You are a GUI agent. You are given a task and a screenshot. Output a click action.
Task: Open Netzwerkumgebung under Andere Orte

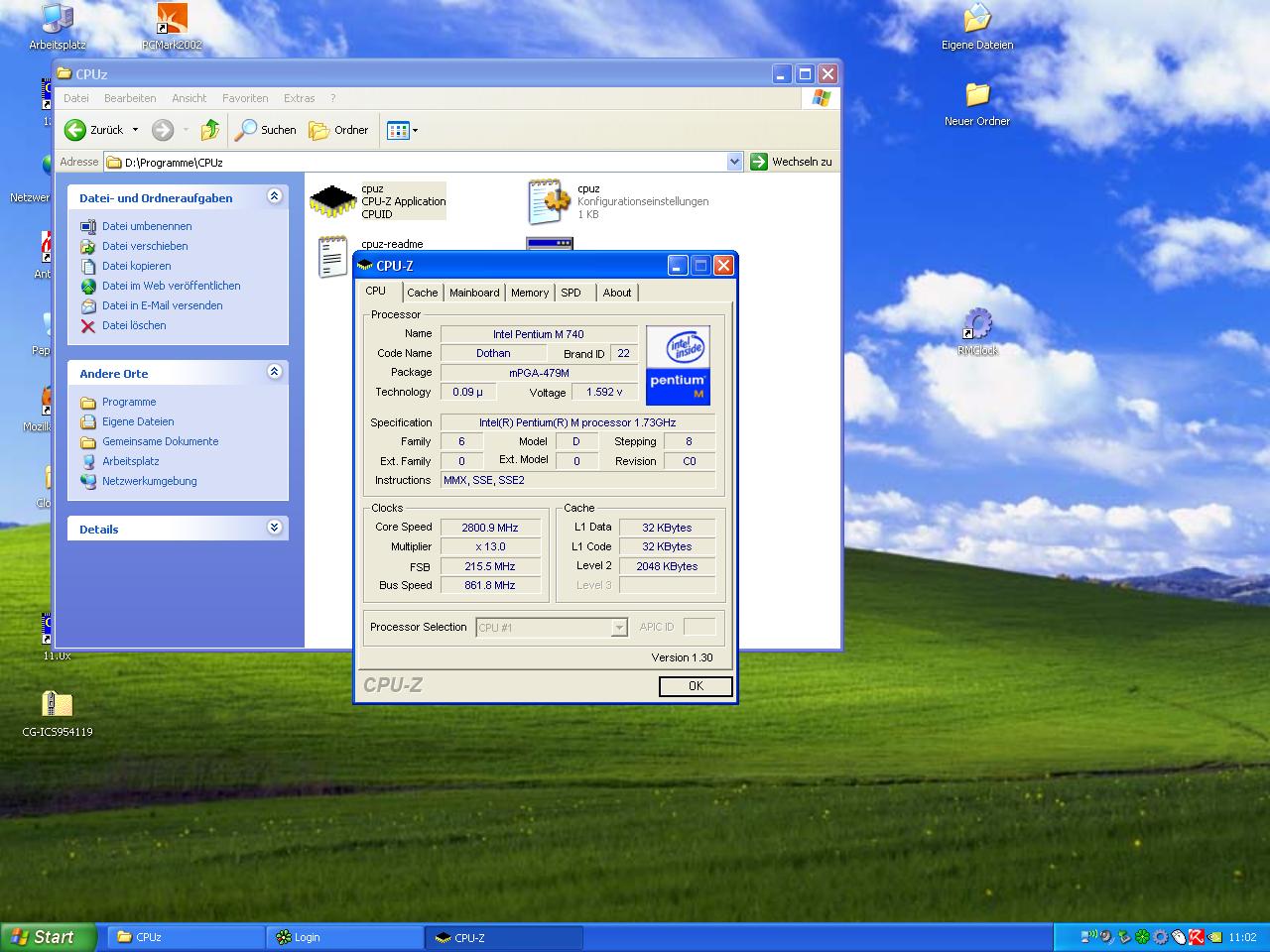pos(150,481)
